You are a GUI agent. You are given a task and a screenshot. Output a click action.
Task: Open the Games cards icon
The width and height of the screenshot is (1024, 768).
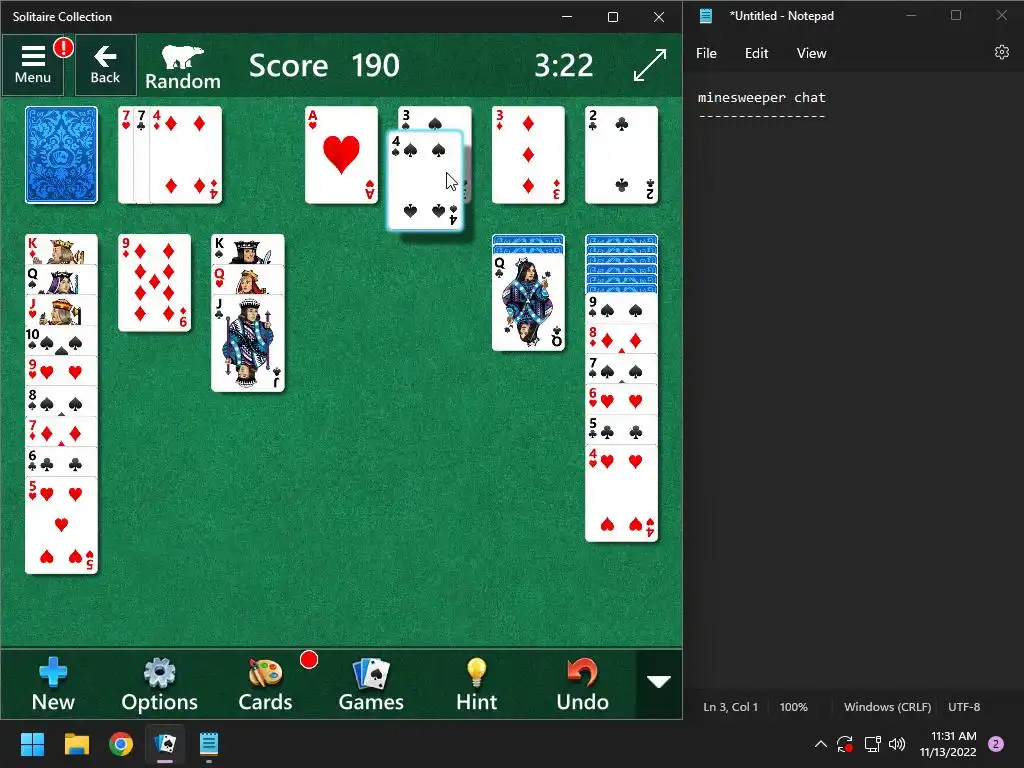click(x=371, y=684)
